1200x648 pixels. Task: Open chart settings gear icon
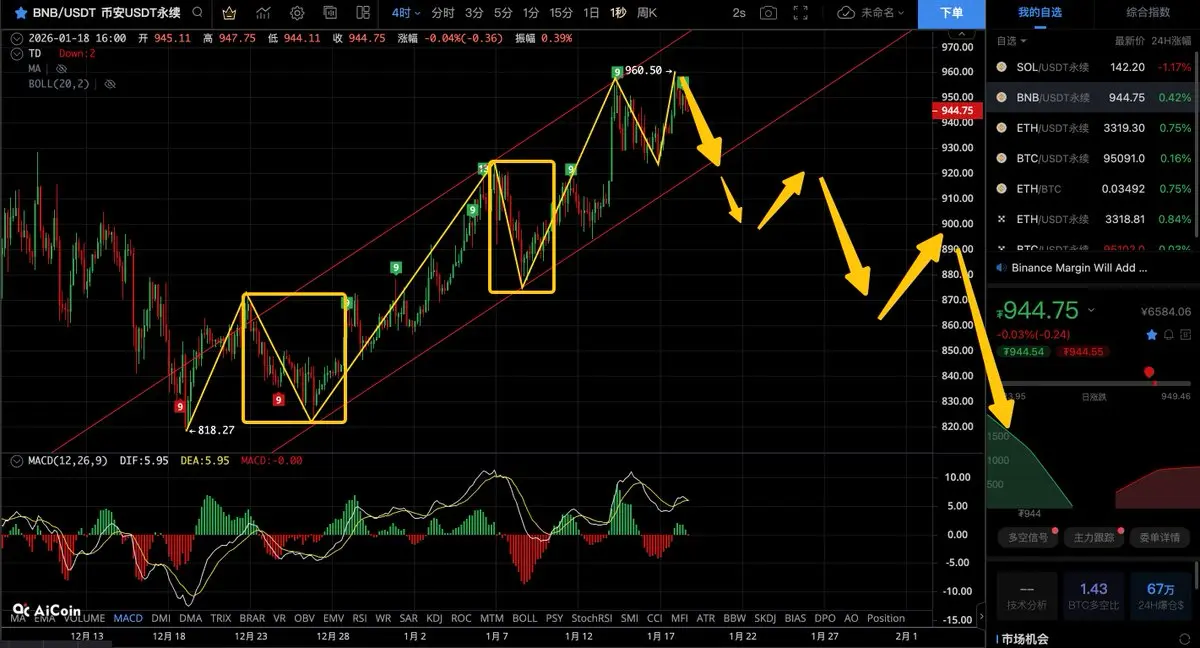[x=297, y=13]
